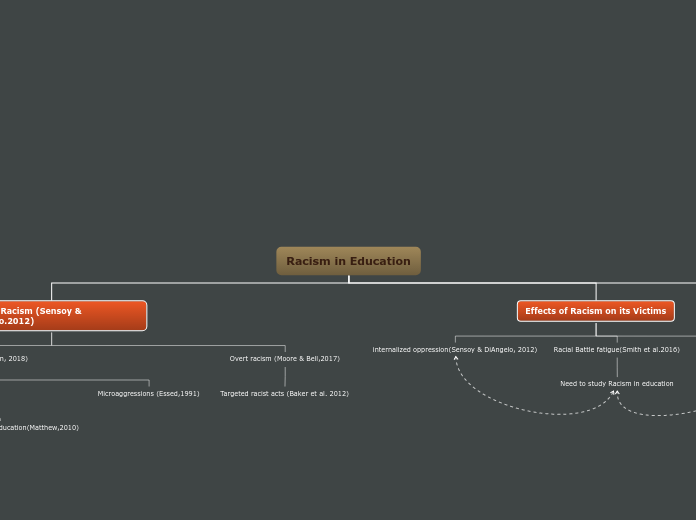Select the Racism in Education central node
The image size is (696, 520).
pyautogui.click(x=348, y=261)
